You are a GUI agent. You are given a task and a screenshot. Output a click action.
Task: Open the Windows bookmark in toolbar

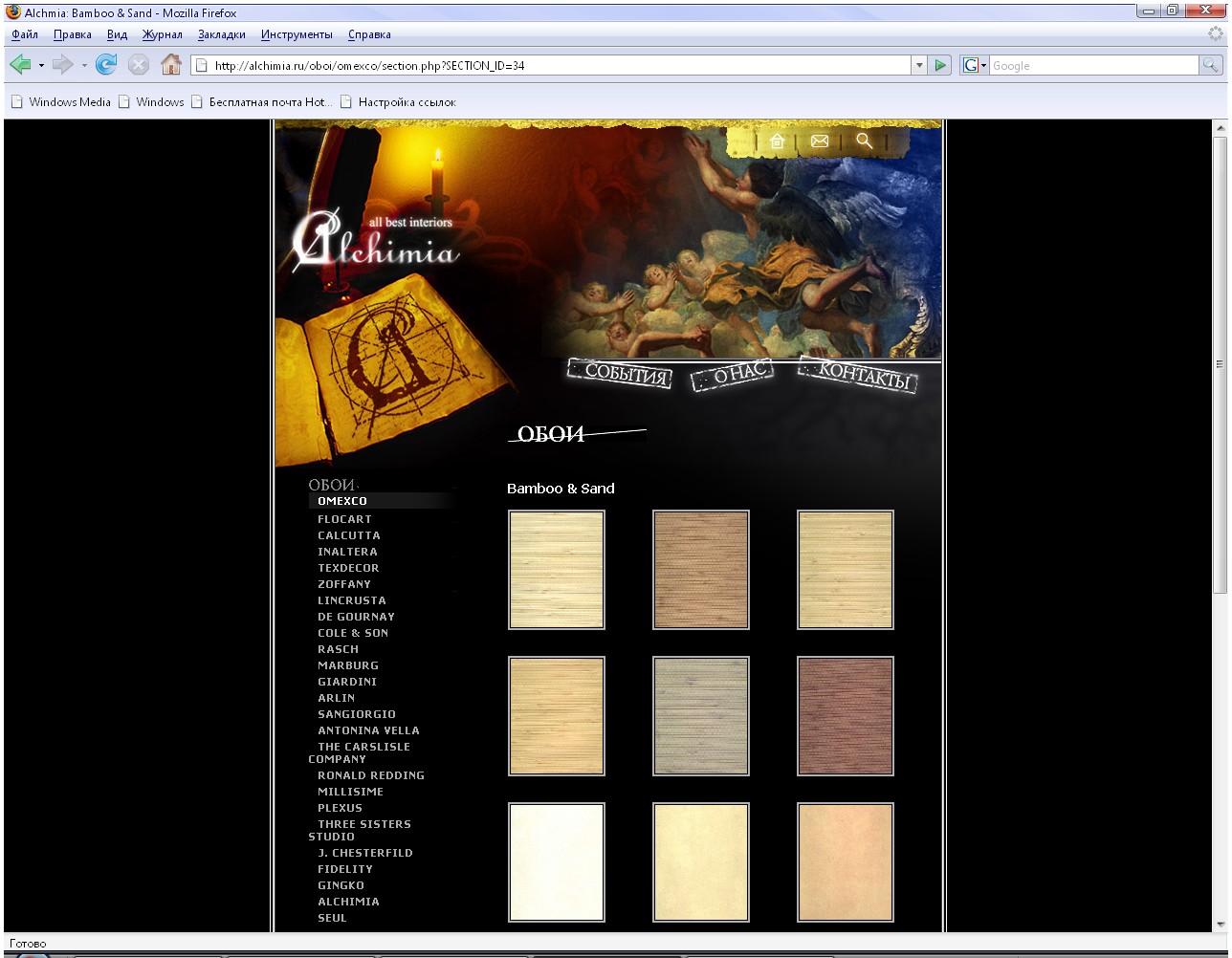pyautogui.click(x=151, y=102)
